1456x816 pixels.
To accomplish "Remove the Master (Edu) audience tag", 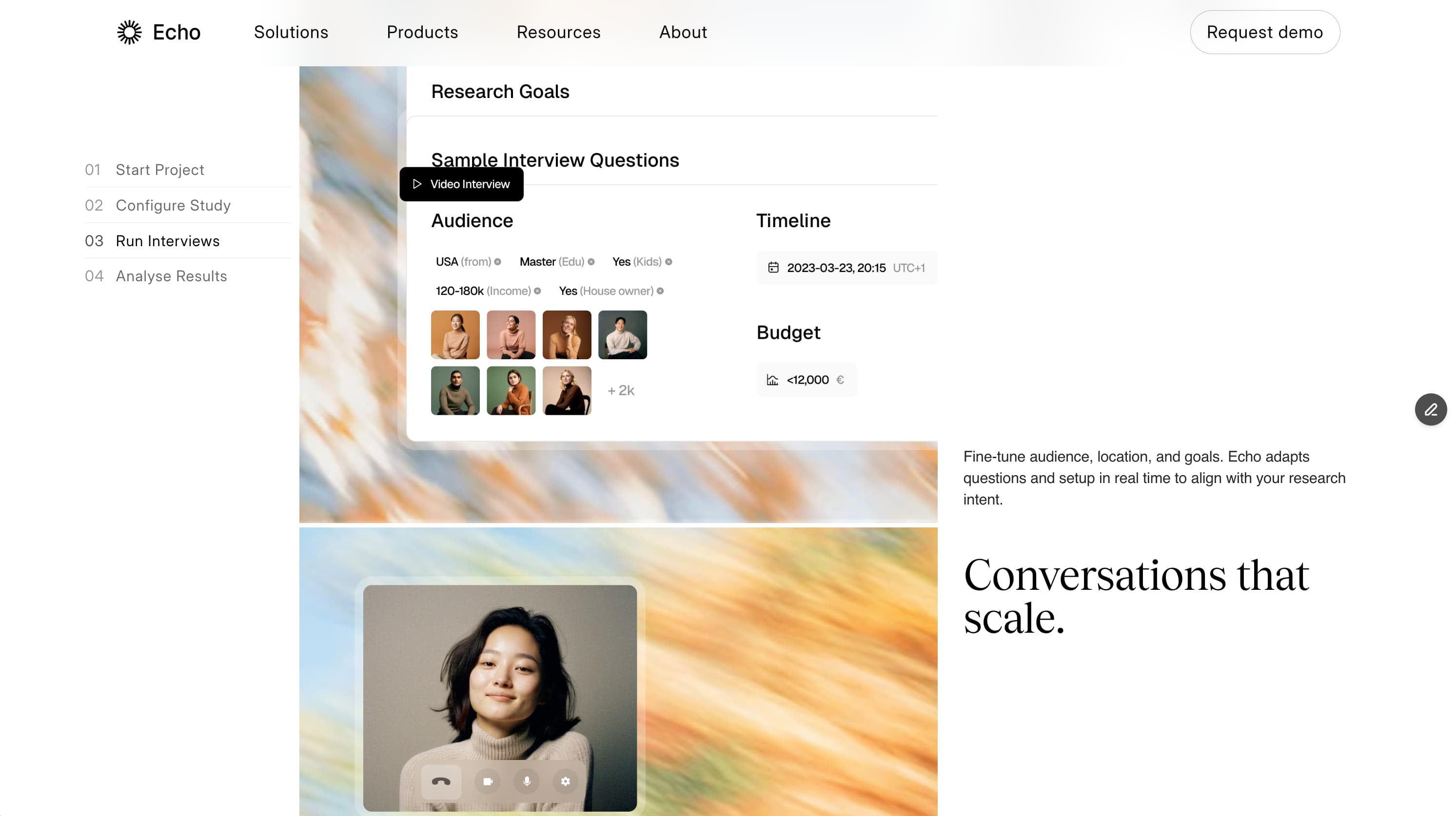I will (590, 262).
